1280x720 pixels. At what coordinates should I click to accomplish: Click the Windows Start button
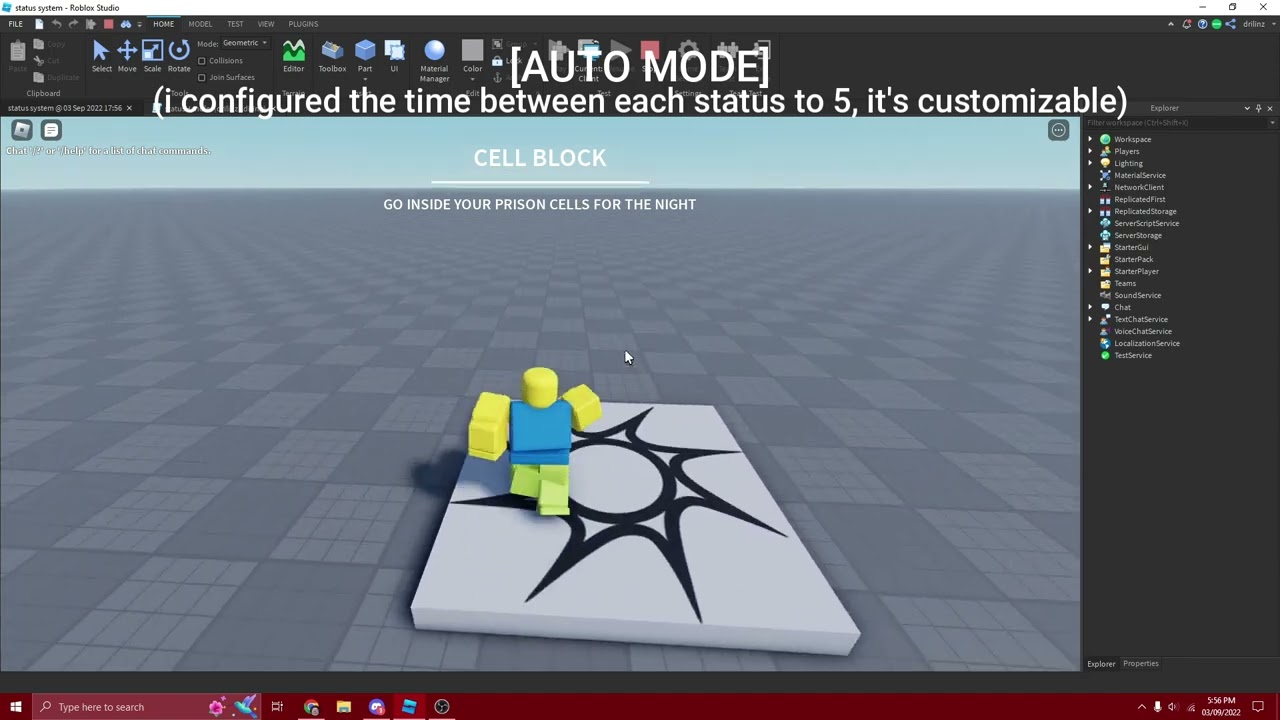click(x=15, y=707)
